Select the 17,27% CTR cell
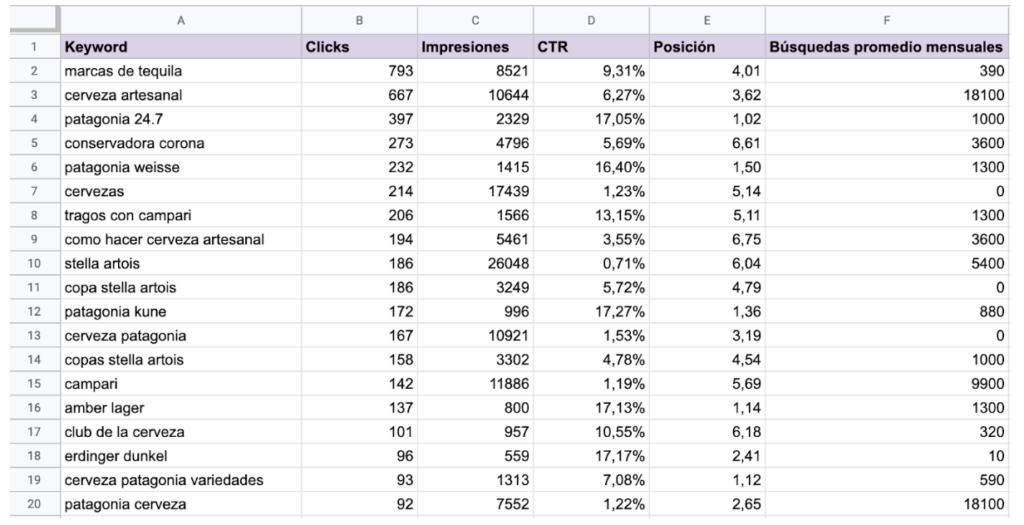This screenshot has height=525, width=1024. click(x=591, y=311)
